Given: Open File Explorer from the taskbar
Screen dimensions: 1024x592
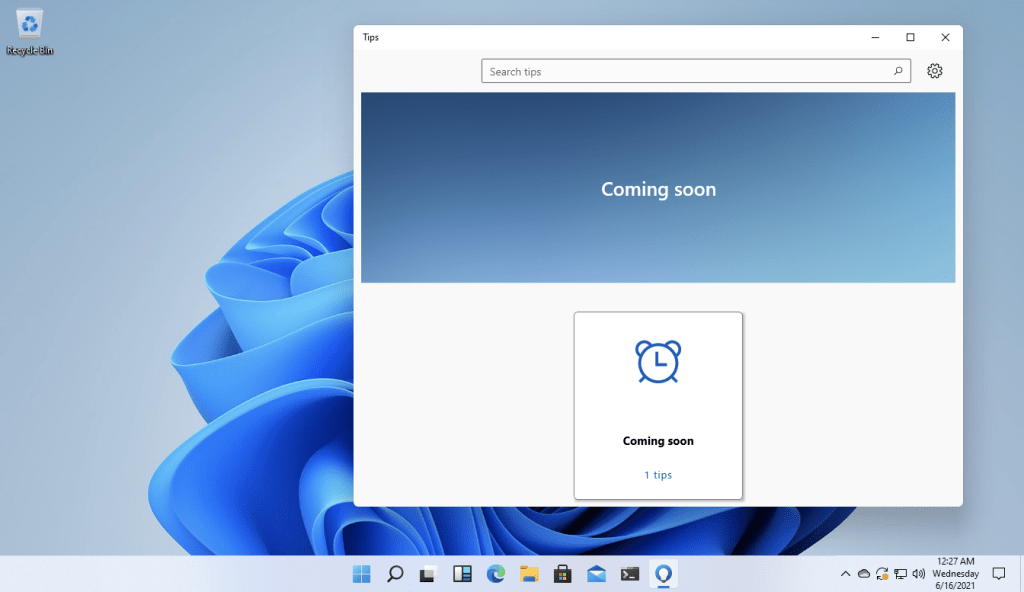Looking at the screenshot, I should tap(529, 573).
